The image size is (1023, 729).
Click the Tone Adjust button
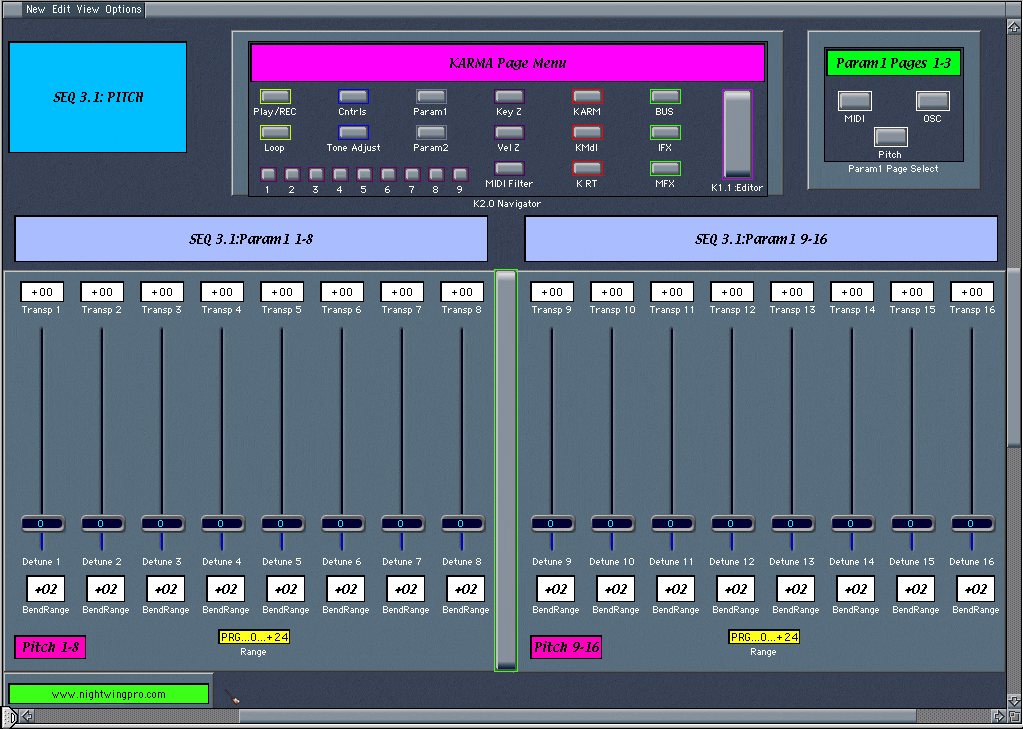coord(353,132)
